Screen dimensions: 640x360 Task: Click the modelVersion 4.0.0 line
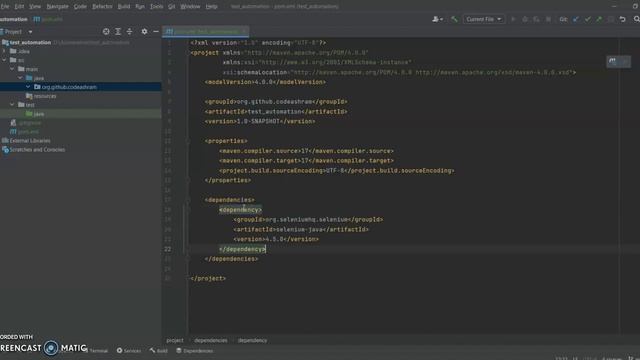coord(265,82)
